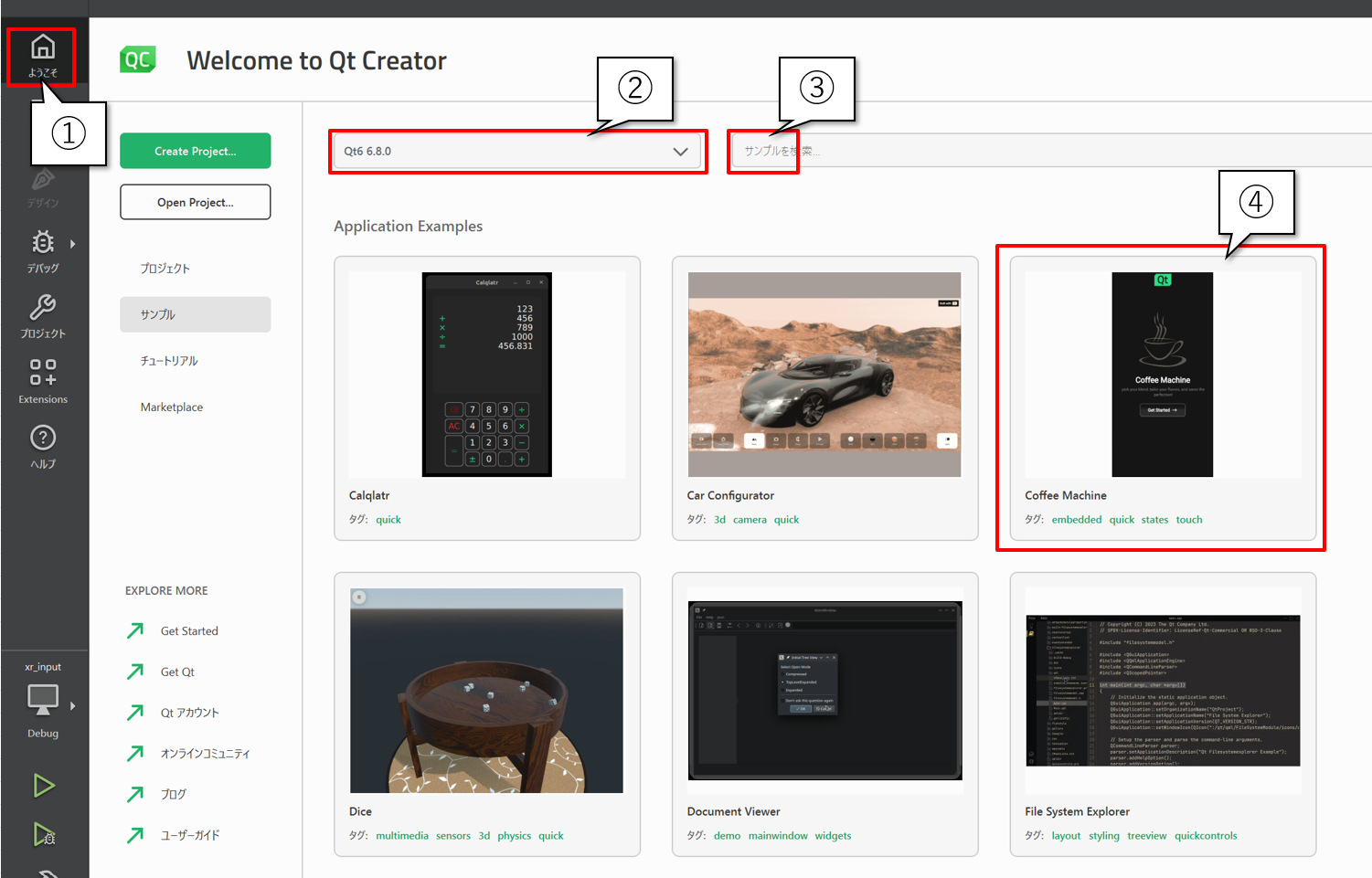Open the Qt6 6.8.0 version dropdown
This screenshot has height=878, width=1372.
[x=516, y=152]
